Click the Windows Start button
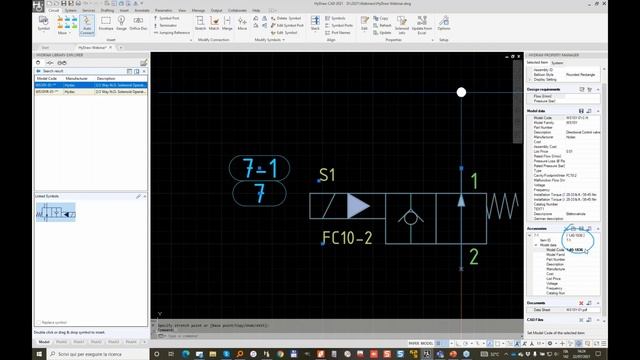Image resolution: width=640 pixels, height=360 pixels. click(x=39, y=354)
